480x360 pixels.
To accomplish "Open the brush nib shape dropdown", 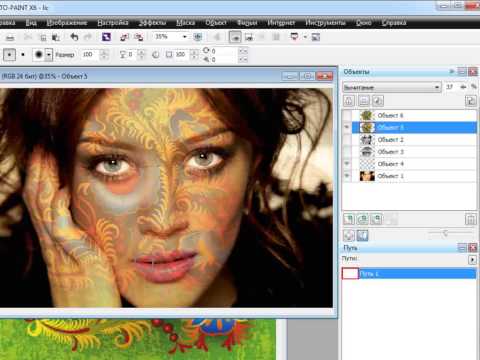I will (49, 55).
